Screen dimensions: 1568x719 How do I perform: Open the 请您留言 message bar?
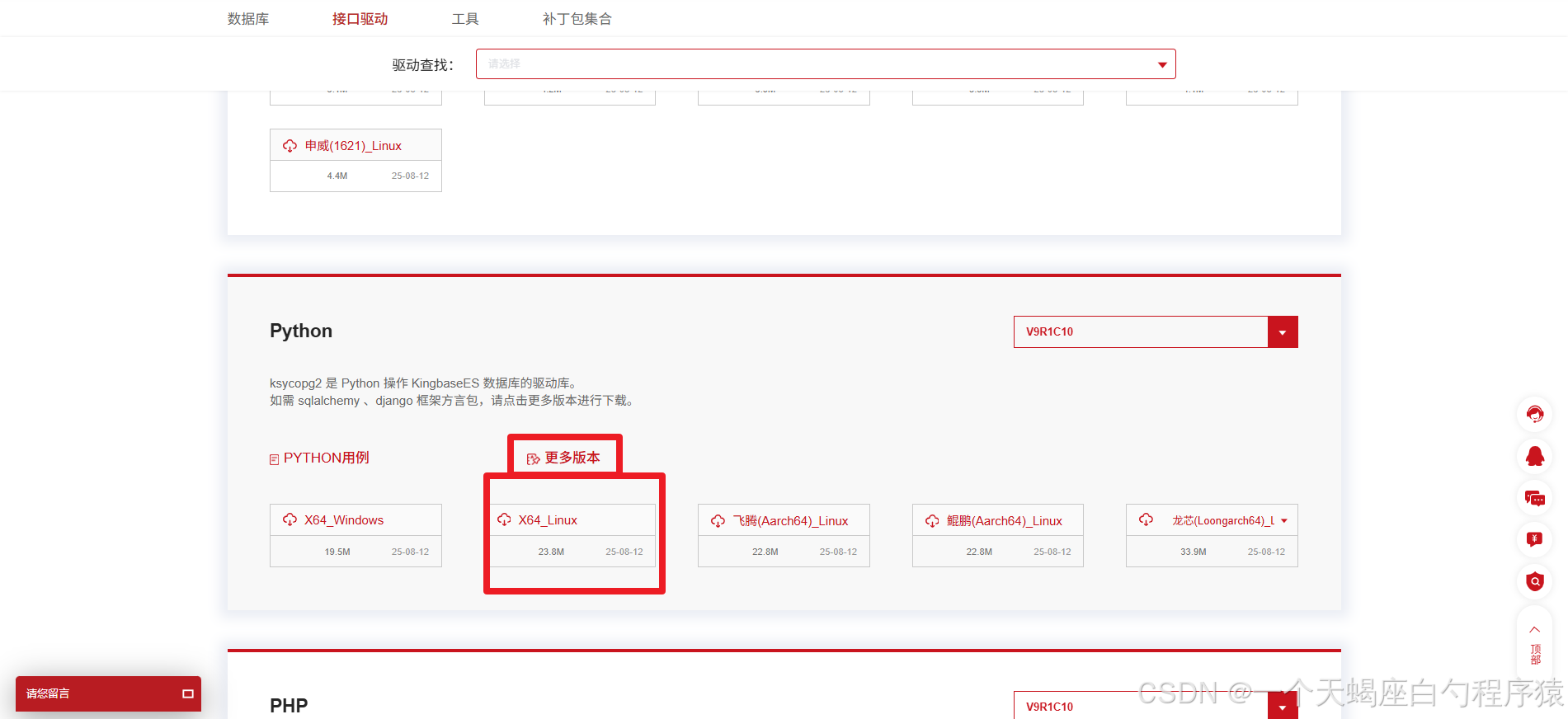tap(108, 693)
